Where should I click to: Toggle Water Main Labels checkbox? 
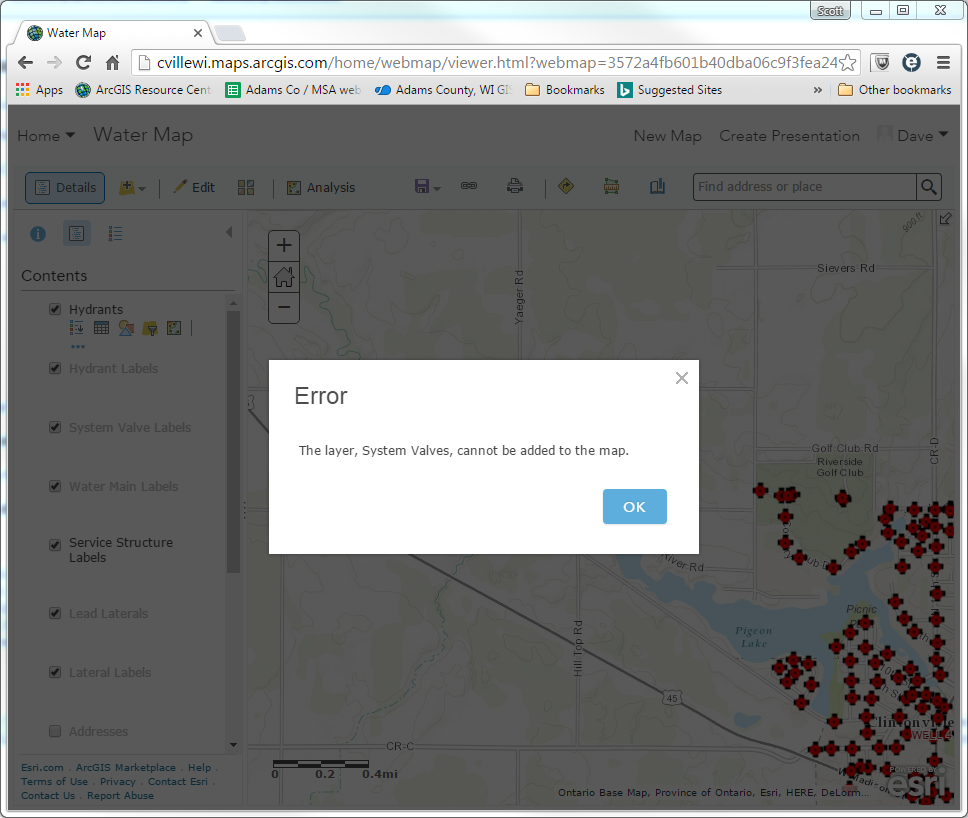tap(55, 486)
